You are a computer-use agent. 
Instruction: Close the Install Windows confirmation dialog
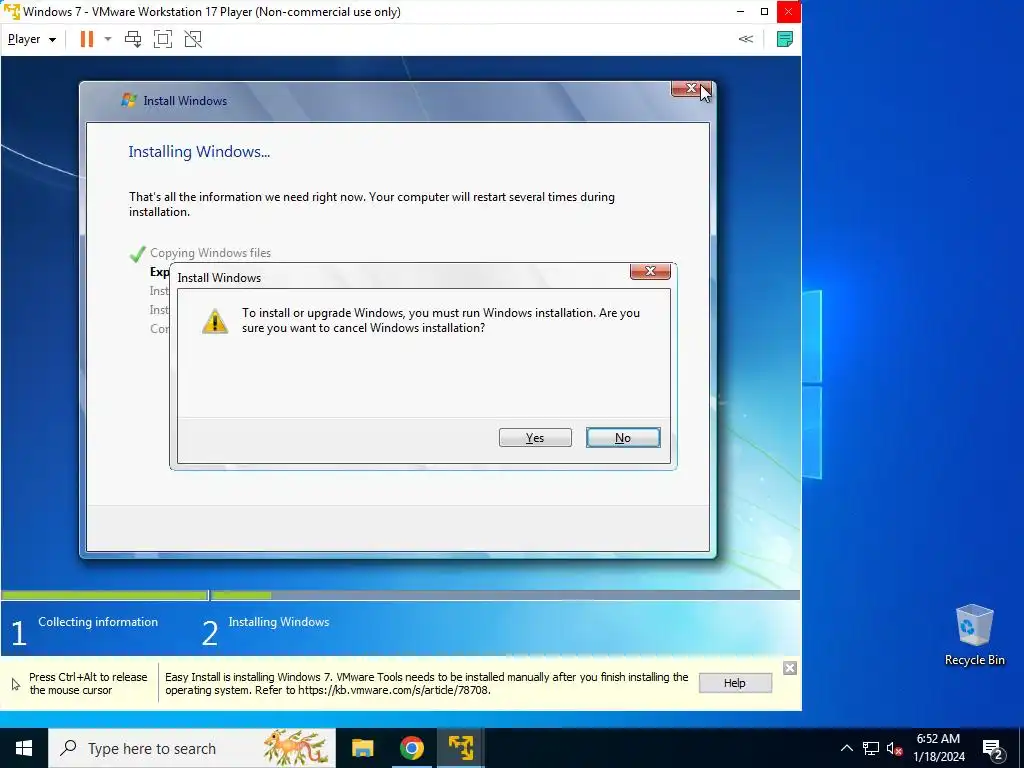650,271
